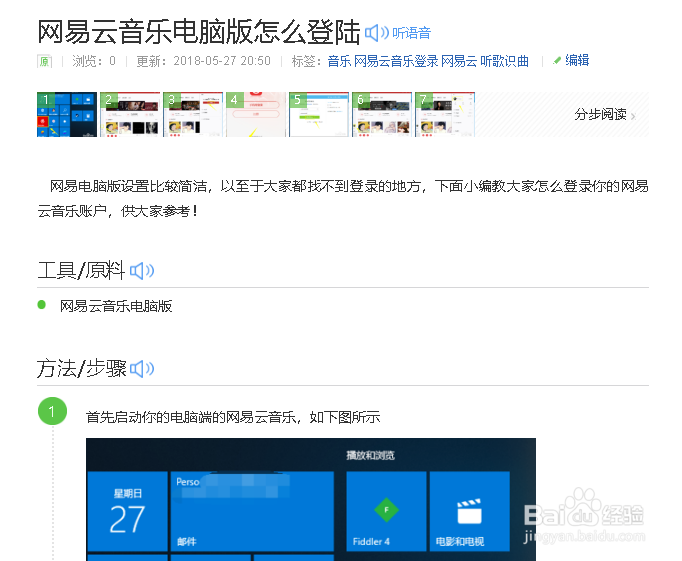Click the list item 网易云音乐电脑版
Image resolution: width=682 pixels, height=561 pixels.
[116, 306]
